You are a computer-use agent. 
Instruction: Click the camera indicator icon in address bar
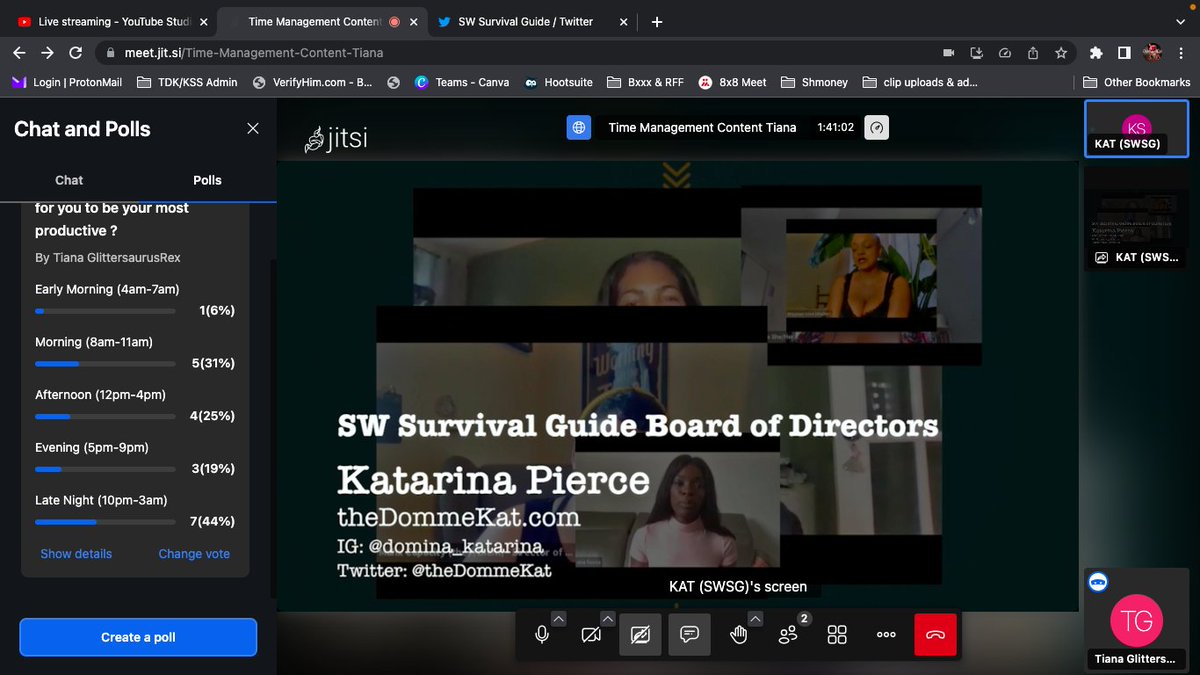(x=948, y=53)
